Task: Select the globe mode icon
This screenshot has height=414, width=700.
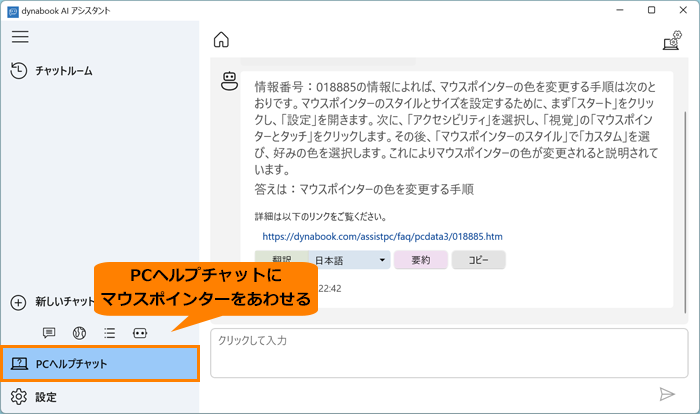Action: point(79,333)
